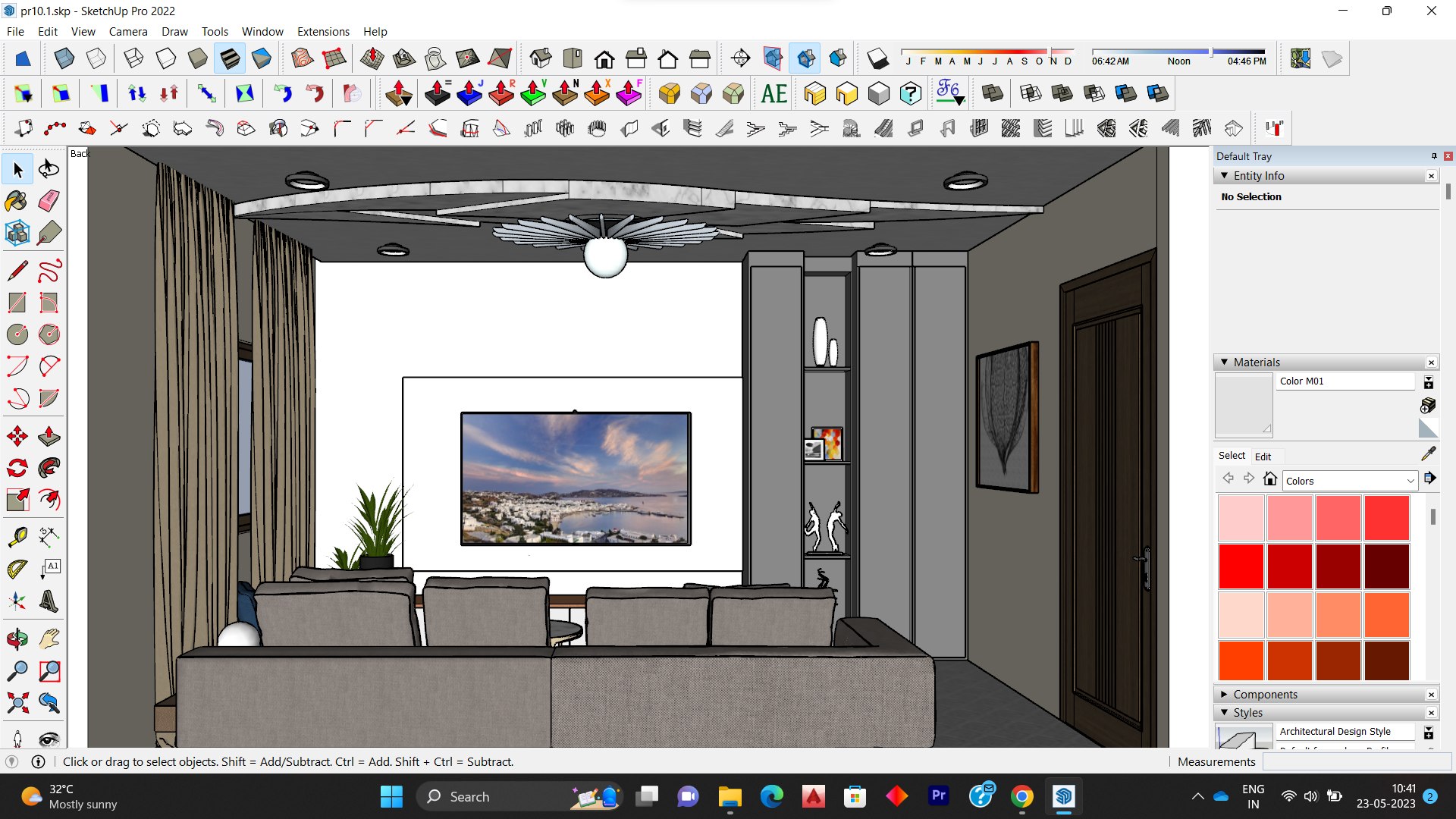This screenshot has width=1456, height=819.
Task: Select the Eraser tool
Action: click(x=49, y=201)
